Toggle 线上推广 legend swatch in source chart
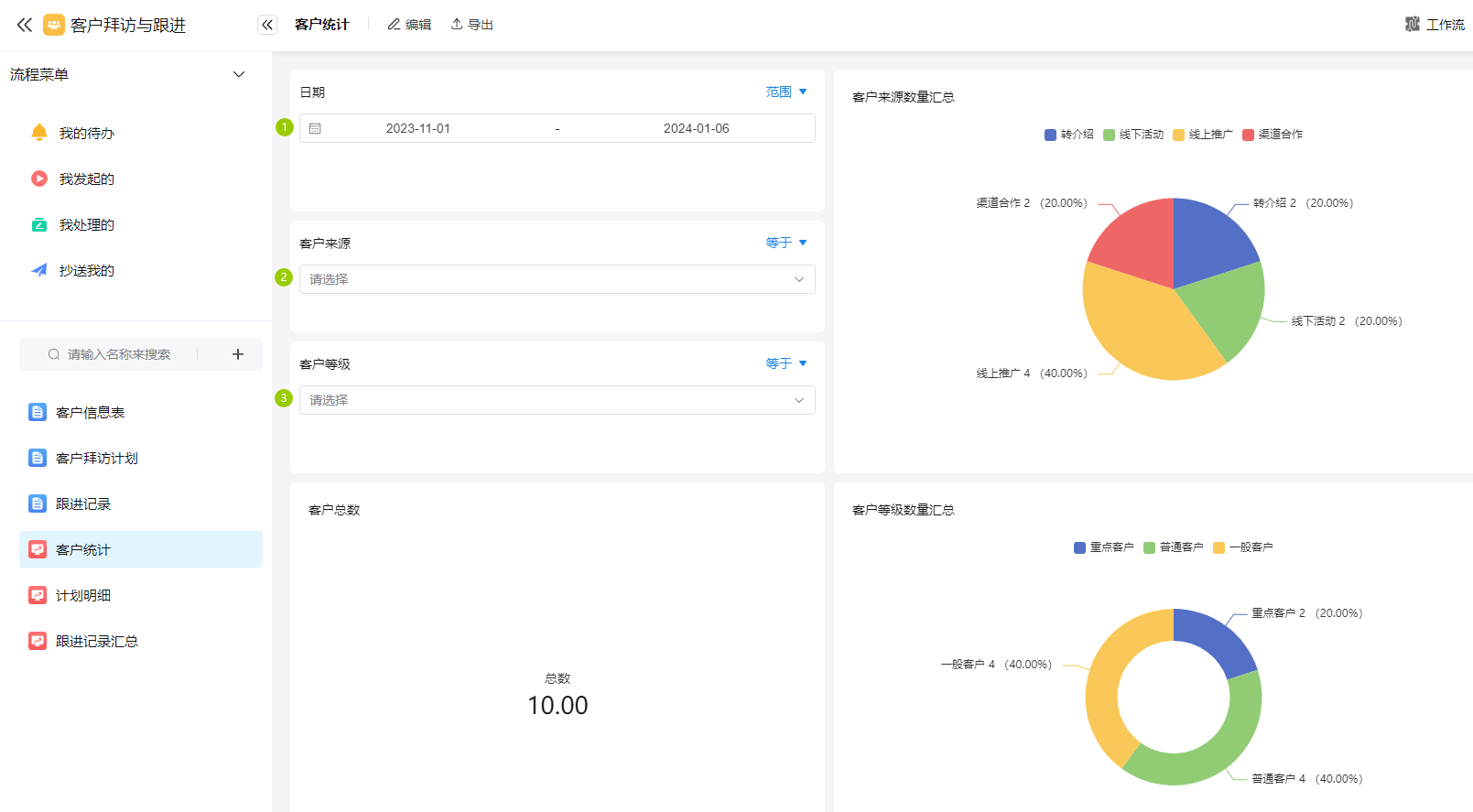 coord(1178,135)
